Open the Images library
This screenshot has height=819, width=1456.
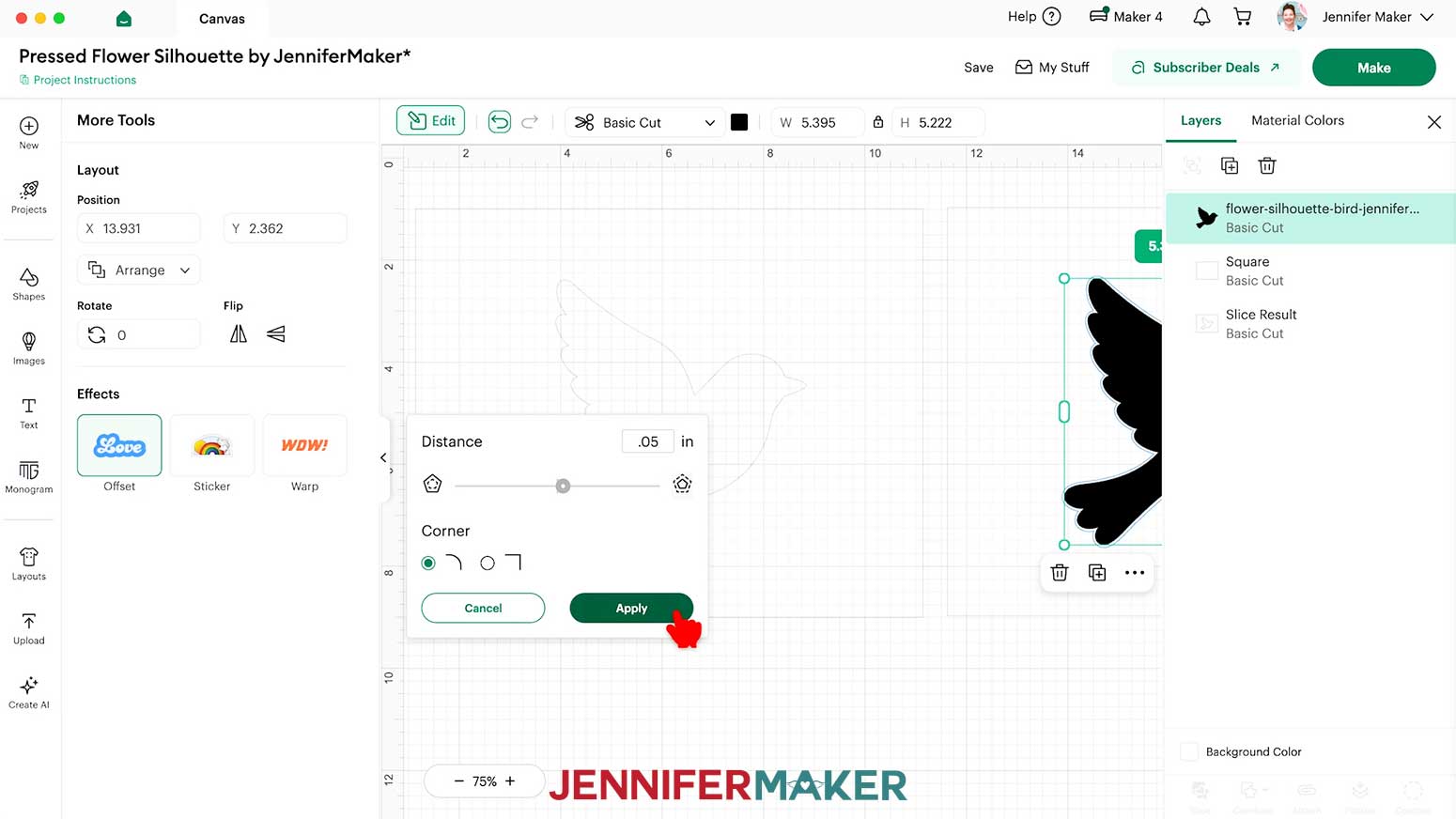[x=29, y=348]
